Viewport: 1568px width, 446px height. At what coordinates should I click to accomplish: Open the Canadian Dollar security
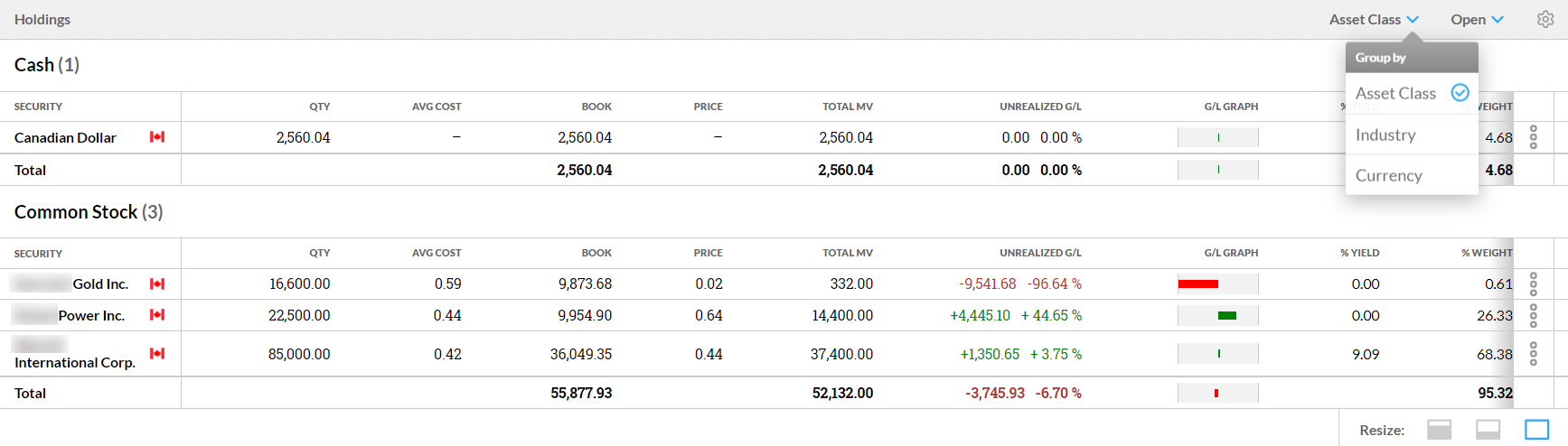(x=65, y=137)
